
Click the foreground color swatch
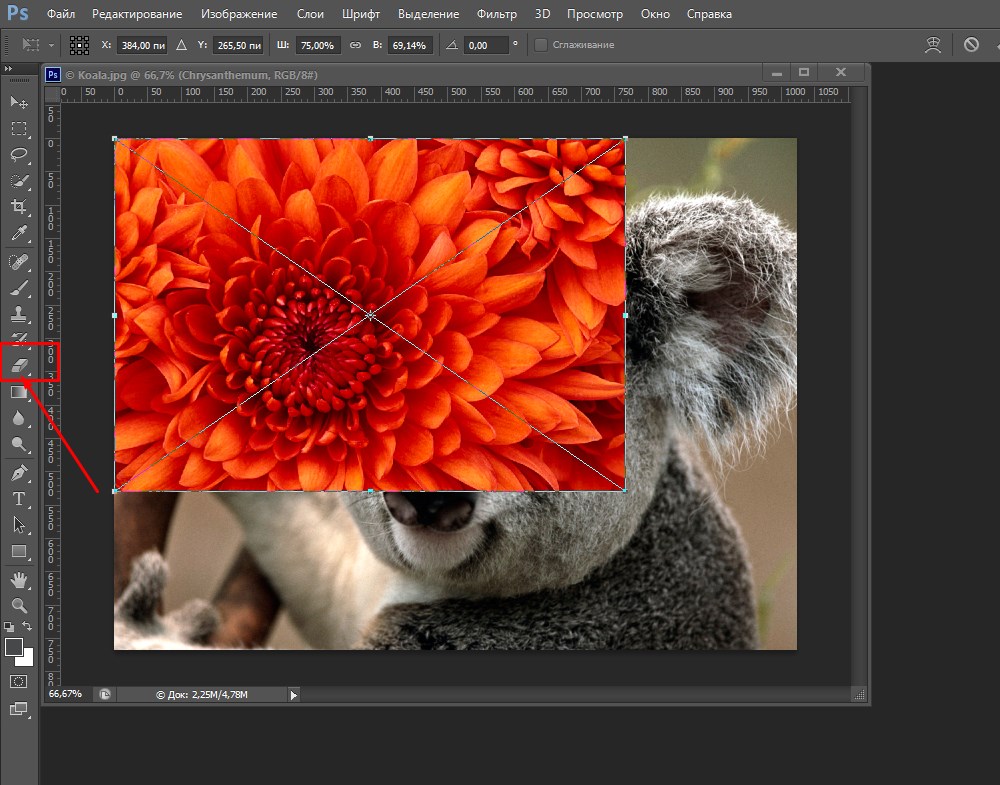tap(14, 647)
